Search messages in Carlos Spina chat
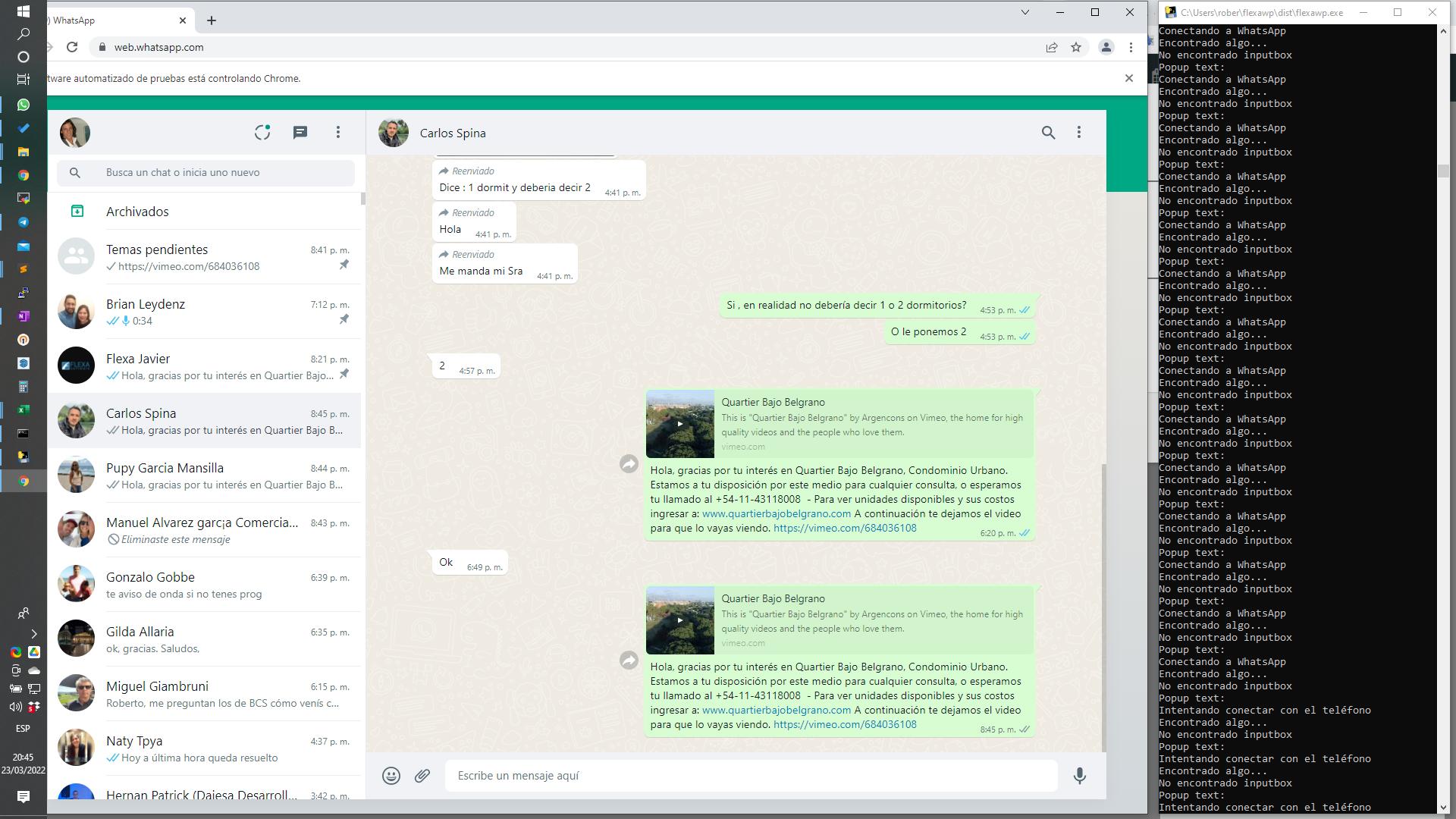The width and height of the screenshot is (1456, 819). point(1048,133)
